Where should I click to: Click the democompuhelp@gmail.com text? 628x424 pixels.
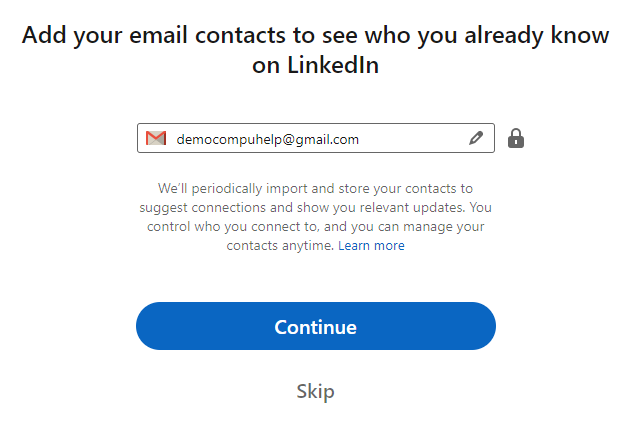(267, 140)
